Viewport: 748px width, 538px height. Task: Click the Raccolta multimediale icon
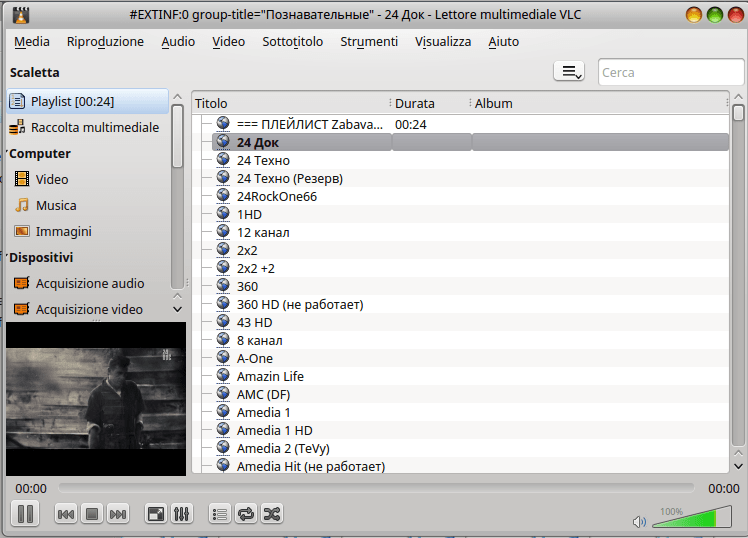tap(17, 127)
